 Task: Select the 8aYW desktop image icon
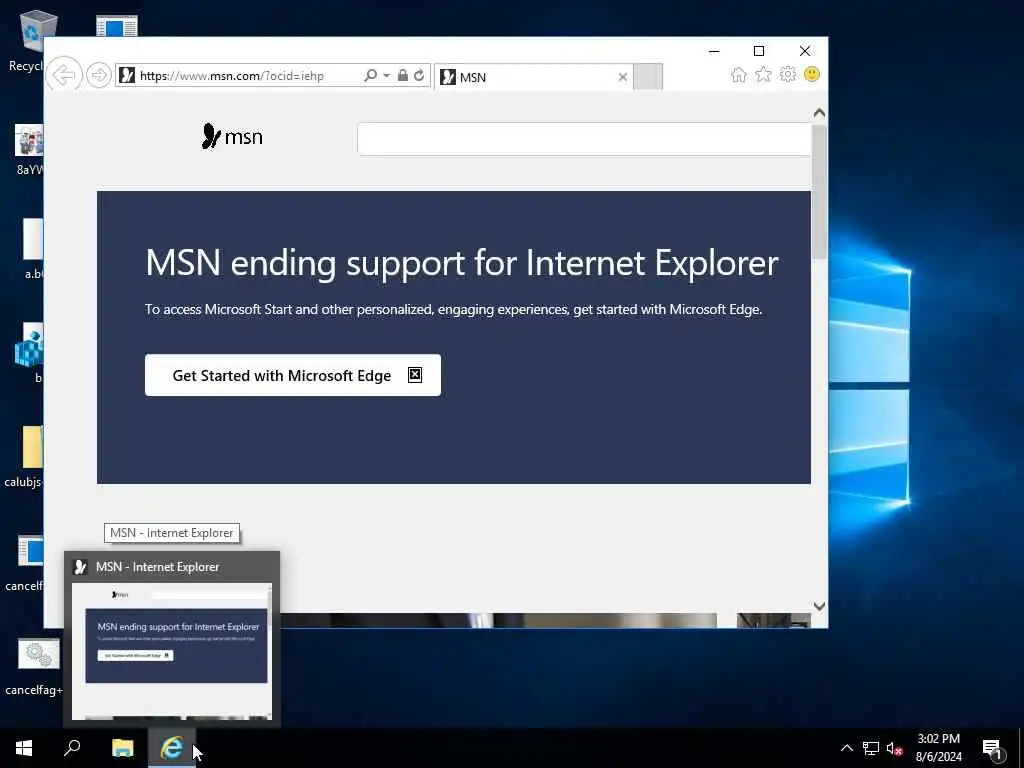point(29,150)
